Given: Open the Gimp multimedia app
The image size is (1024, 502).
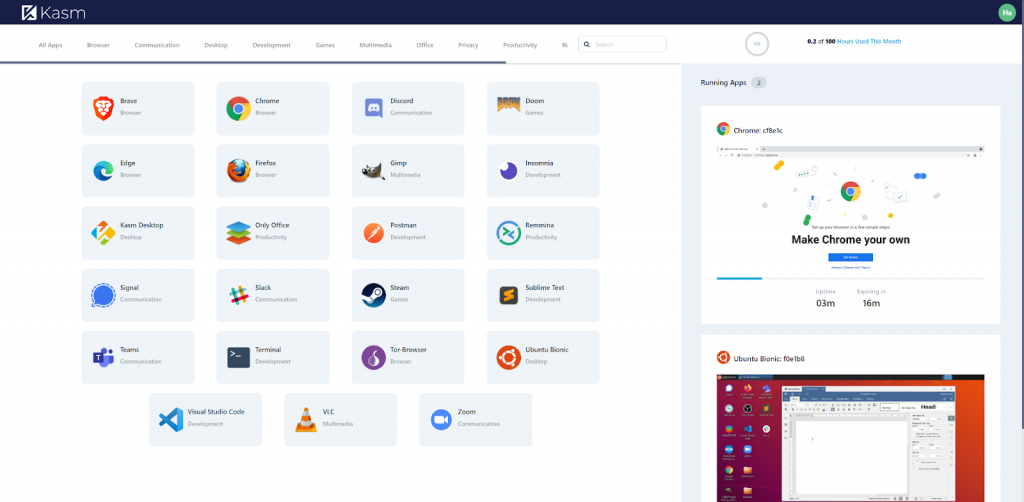Looking at the screenshot, I should pos(408,171).
